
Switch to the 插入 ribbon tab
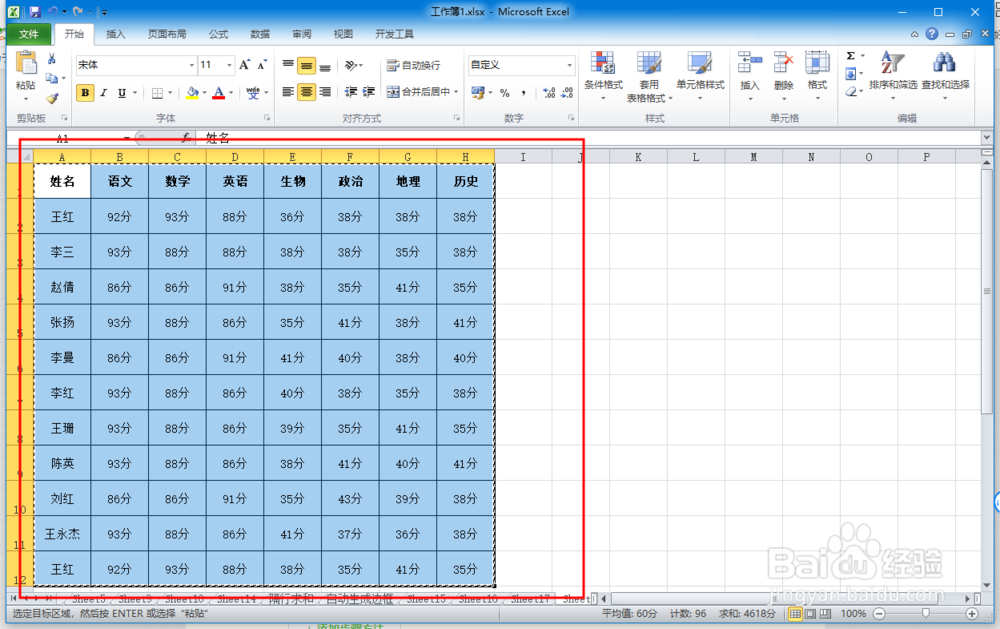click(x=116, y=33)
